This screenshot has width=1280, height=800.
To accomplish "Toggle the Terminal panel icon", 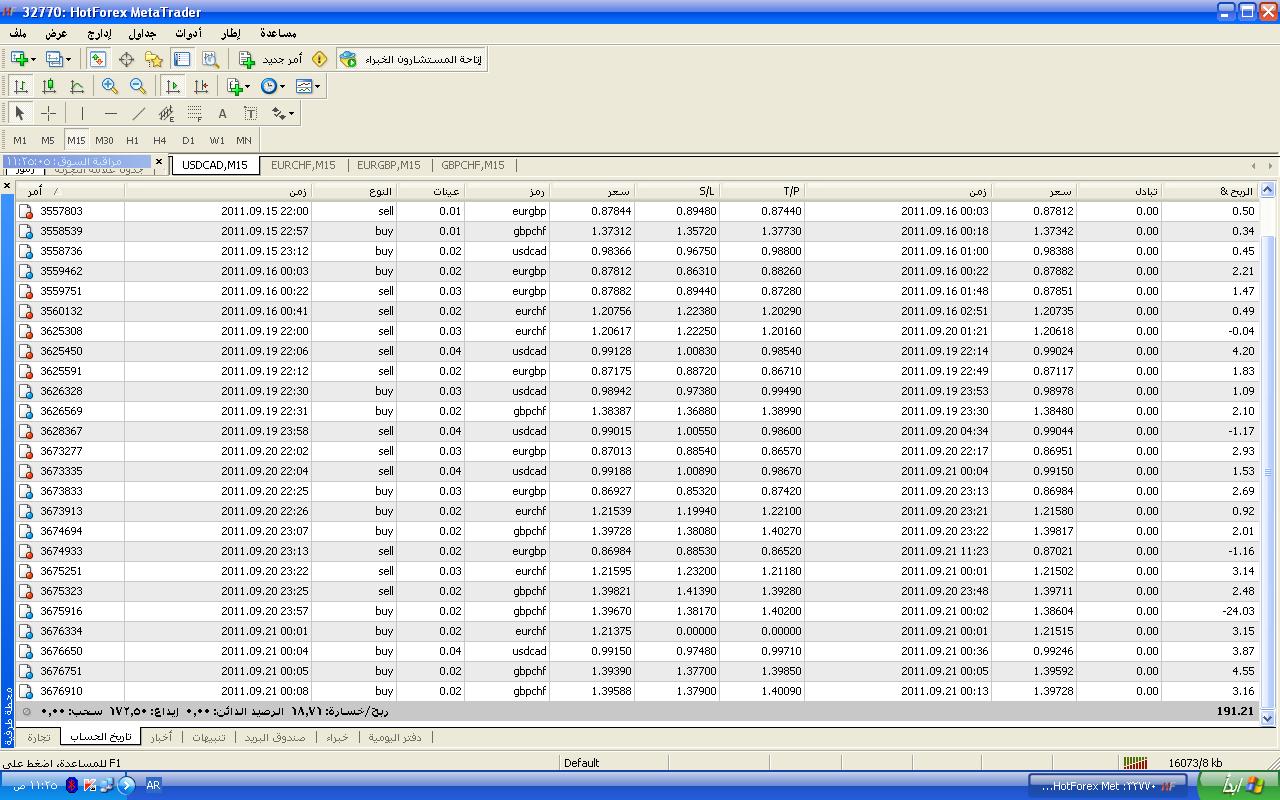I will (181, 60).
